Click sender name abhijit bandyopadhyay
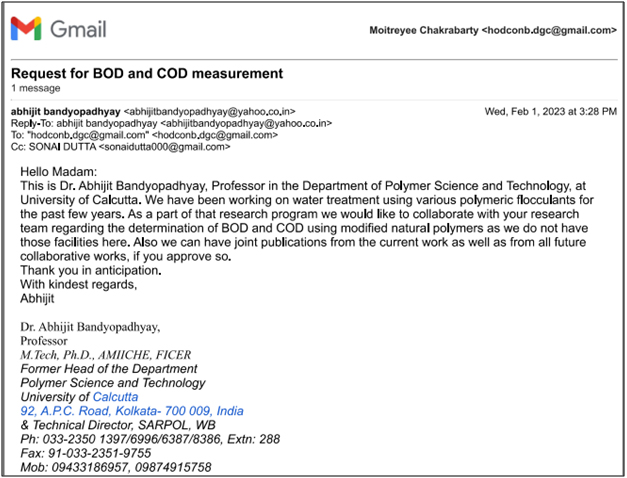Image resolution: width=627 pixels, height=478 pixels. coord(65,109)
